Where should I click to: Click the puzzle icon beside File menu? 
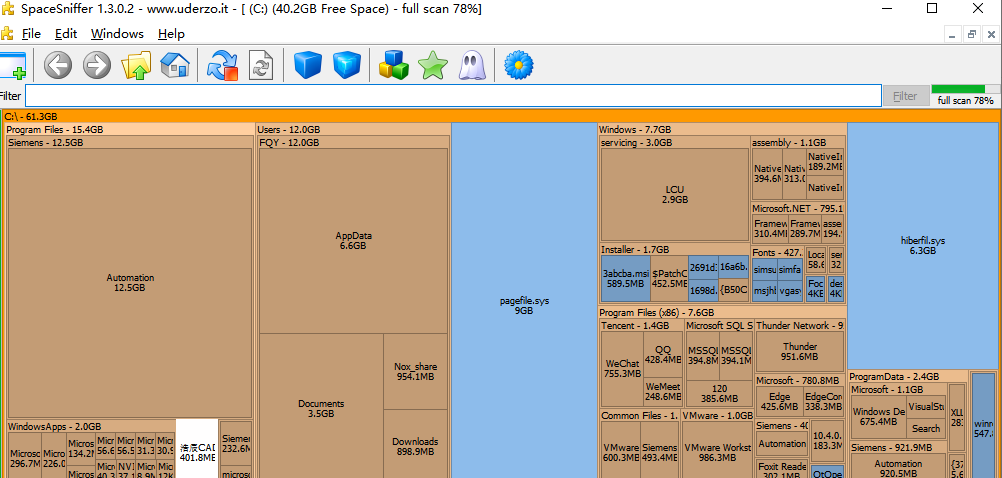click(7, 33)
